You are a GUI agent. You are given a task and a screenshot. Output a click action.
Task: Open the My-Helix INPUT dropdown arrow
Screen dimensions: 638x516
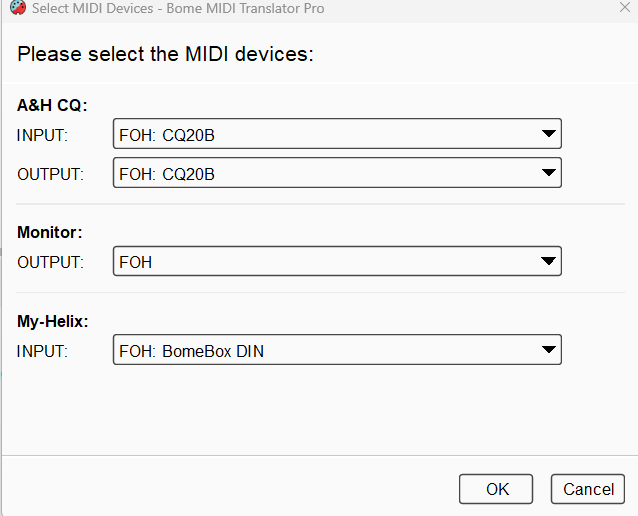coord(547,350)
